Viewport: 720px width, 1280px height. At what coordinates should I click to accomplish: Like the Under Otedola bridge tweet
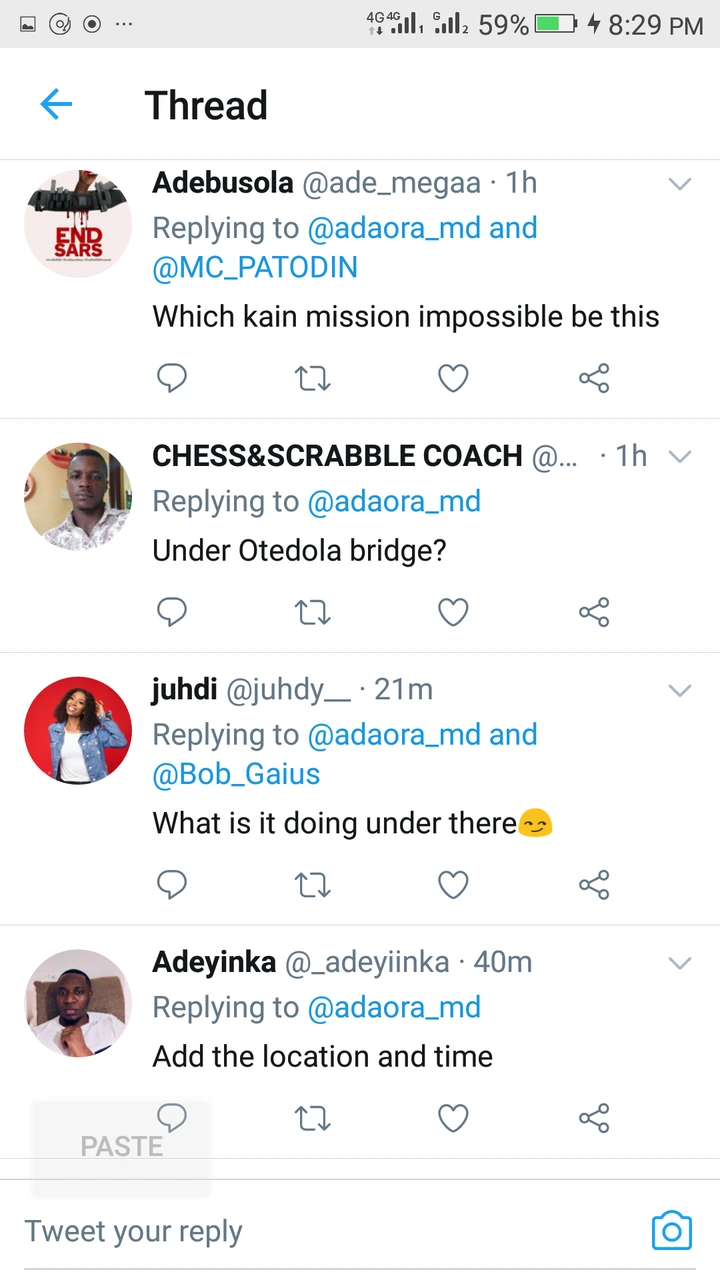click(x=453, y=611)
